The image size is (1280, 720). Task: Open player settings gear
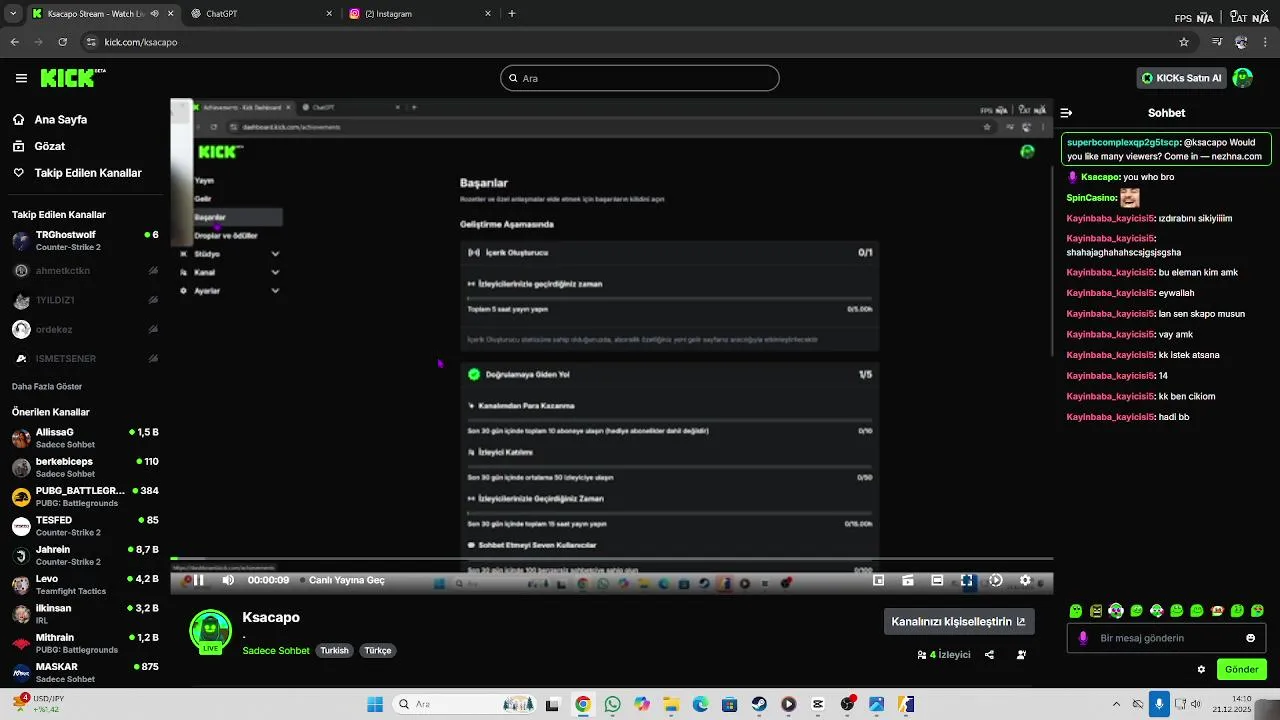[x=1025, y=580]
